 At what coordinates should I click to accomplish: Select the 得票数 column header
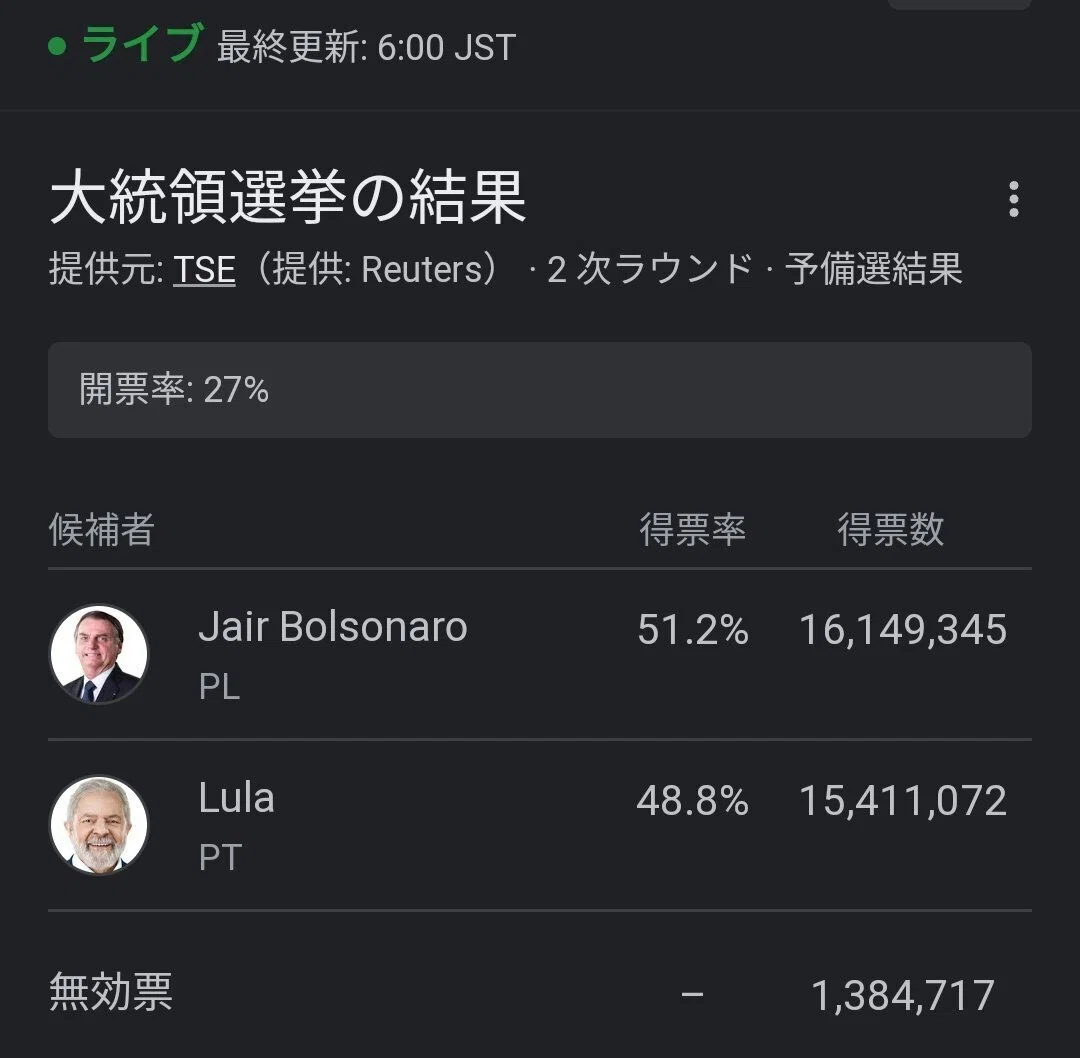pyautogui.click(x=891, y=530)
